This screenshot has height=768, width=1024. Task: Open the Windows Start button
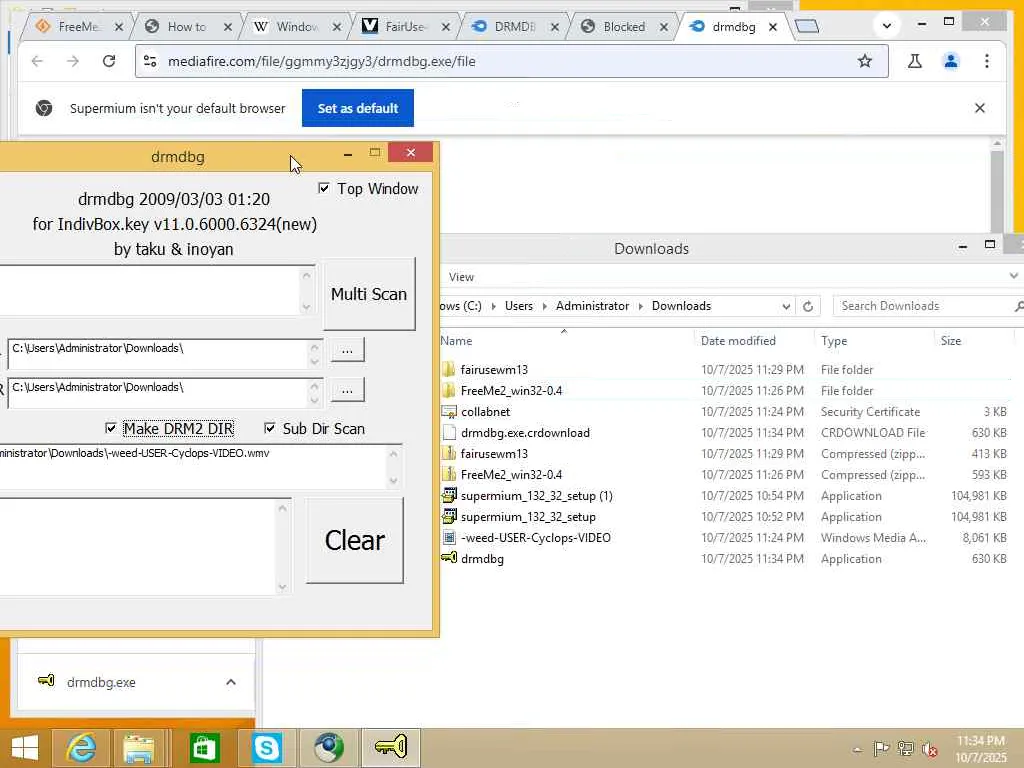point(25,748)
